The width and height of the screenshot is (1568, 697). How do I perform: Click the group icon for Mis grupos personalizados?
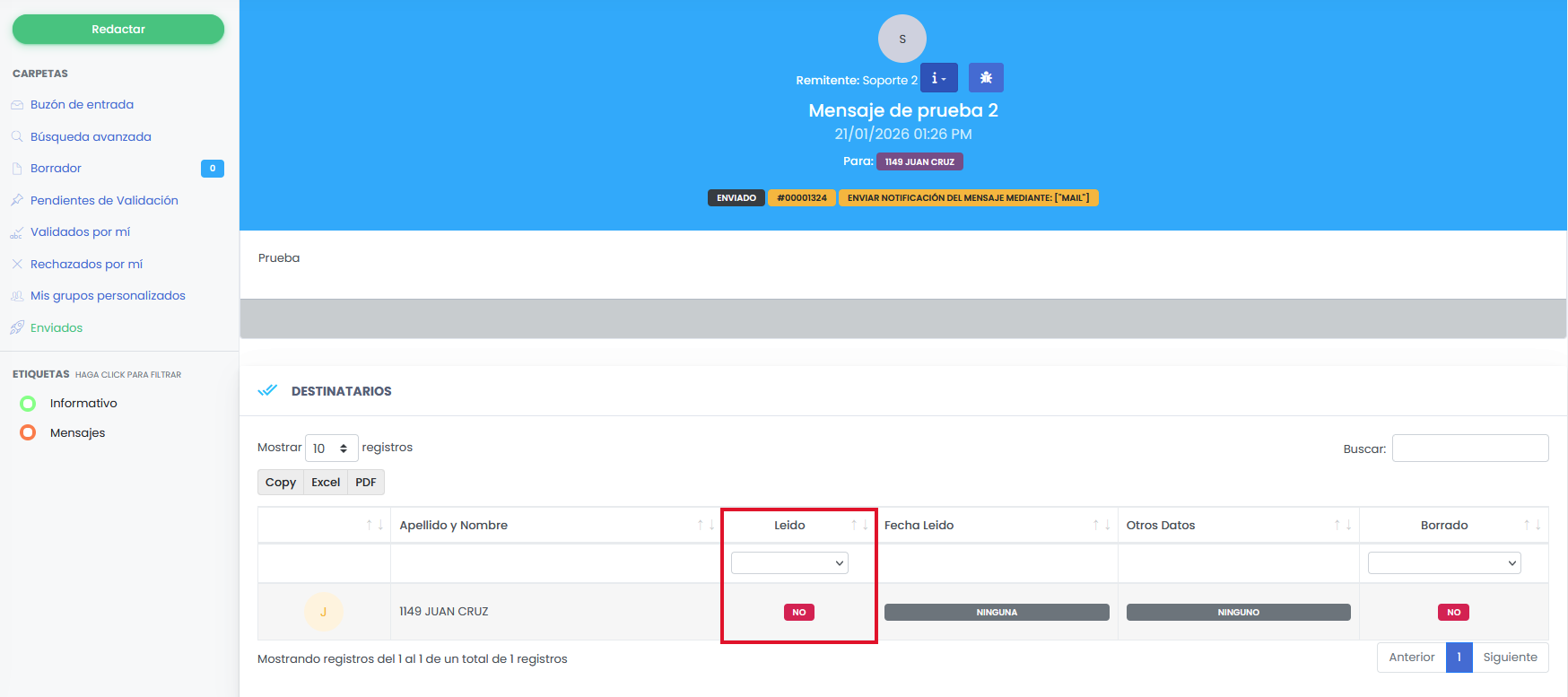[17, 296]
